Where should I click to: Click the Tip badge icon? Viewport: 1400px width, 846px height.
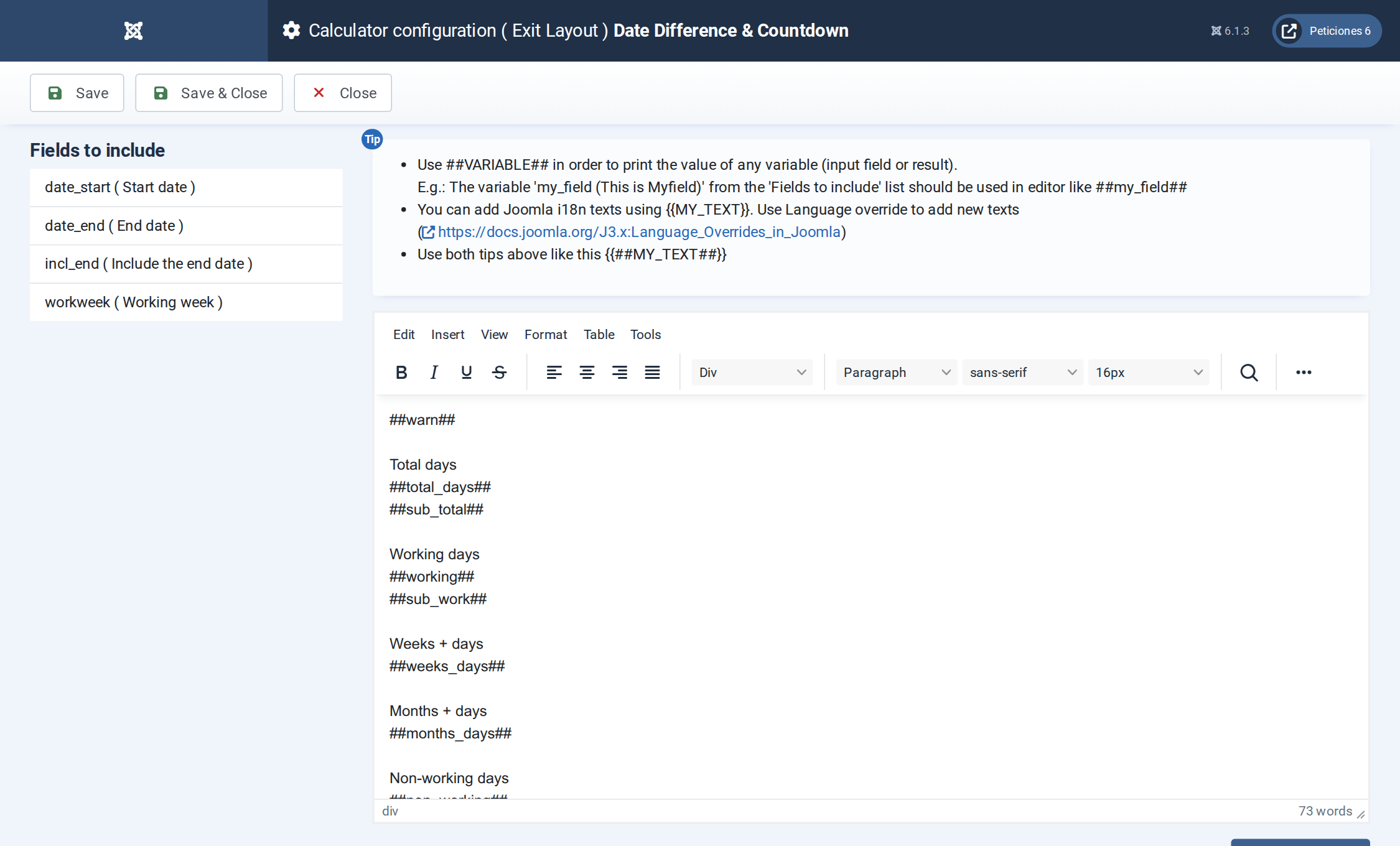click(x=372, y=139)
